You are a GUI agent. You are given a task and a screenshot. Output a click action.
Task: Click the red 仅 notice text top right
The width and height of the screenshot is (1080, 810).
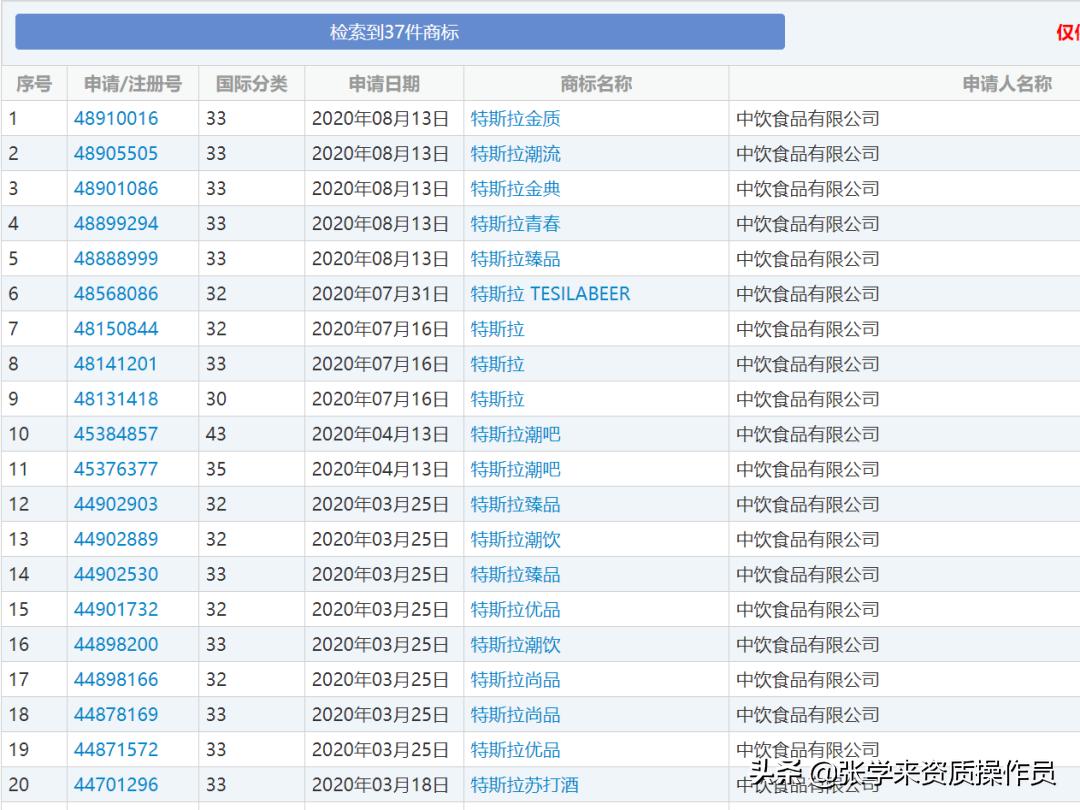[1070, 31]
